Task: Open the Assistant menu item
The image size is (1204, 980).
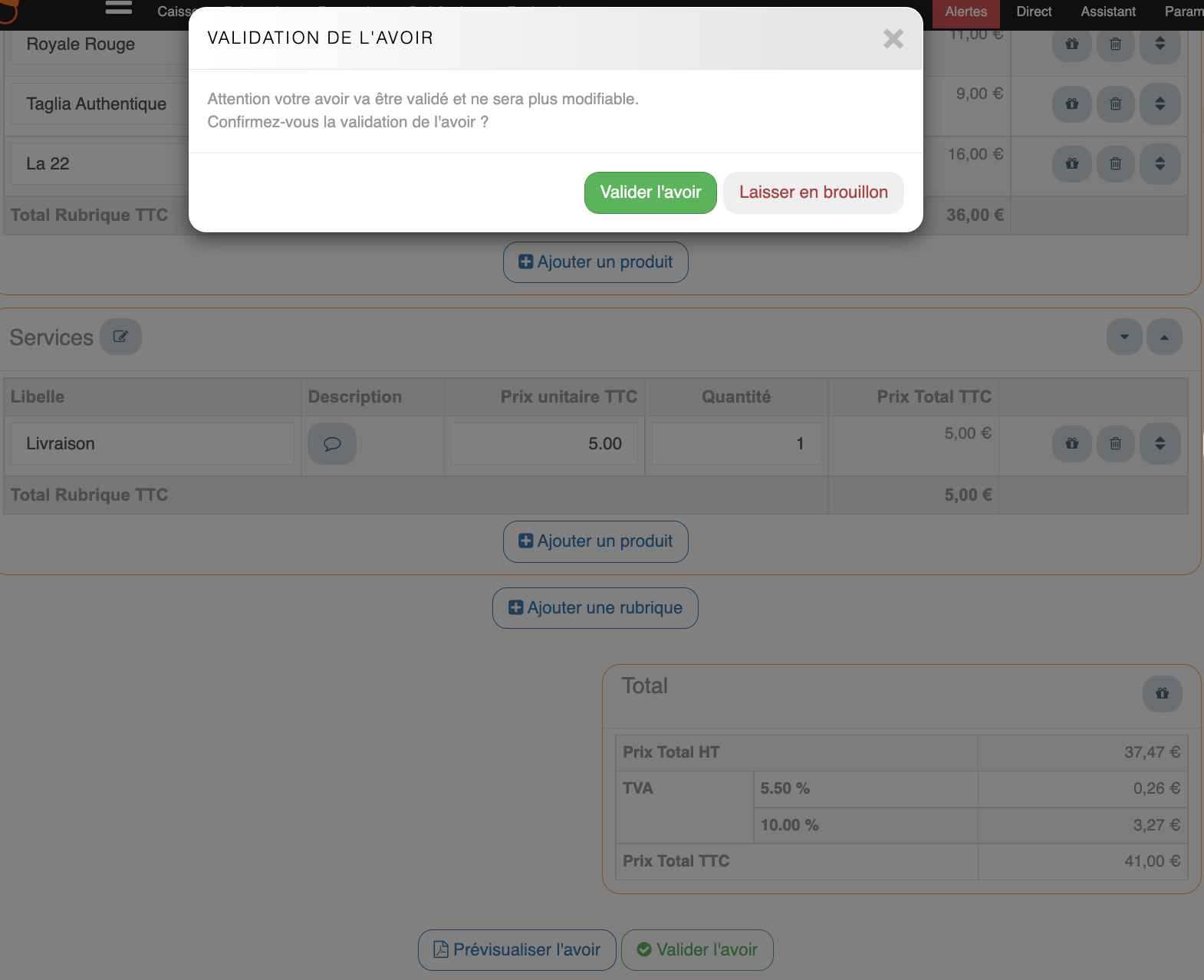Action: tap(1107, 12)
